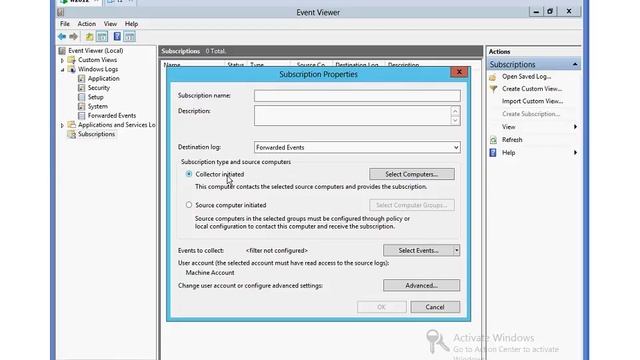Click the Select Events... button
This screenshot has height=360, width=640.
tap(418, 250)
